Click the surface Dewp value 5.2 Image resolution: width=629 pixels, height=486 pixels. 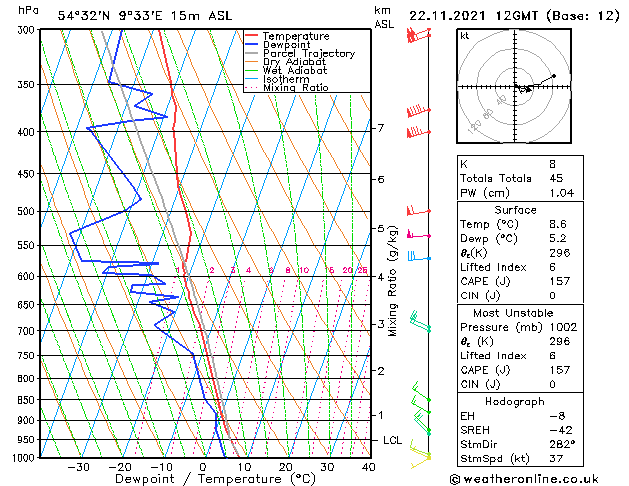558,239
